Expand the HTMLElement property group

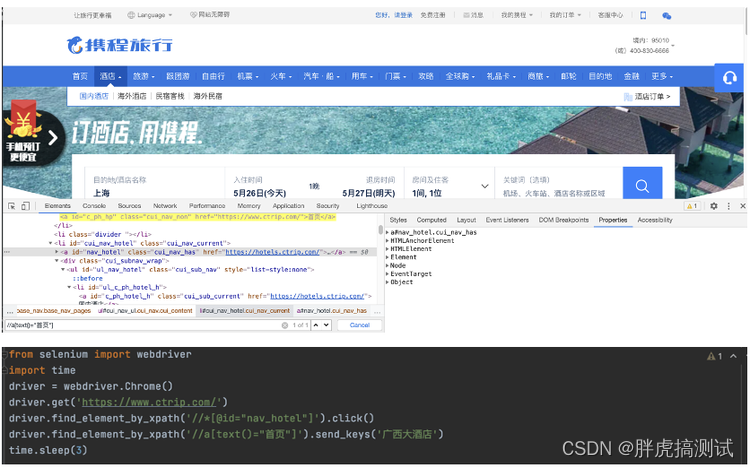pyautogui.click(x=387, y=249)
